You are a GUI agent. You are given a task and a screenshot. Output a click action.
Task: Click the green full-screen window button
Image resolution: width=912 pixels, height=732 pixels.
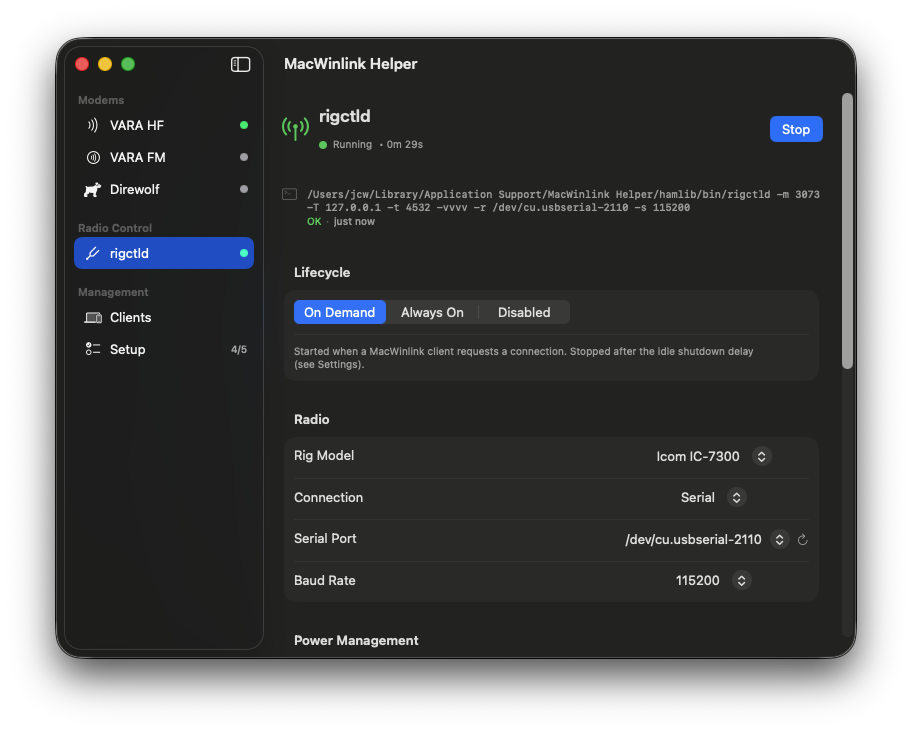[128, 64]
